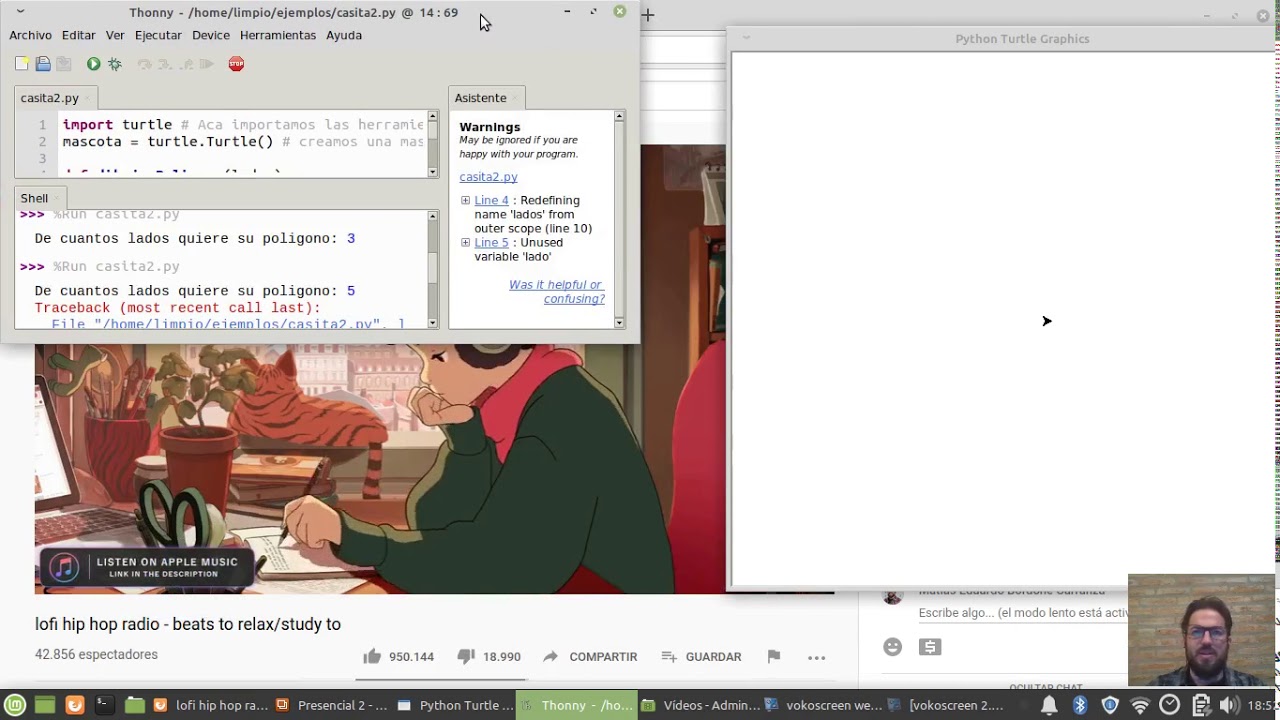1280x720 pixels.
Task: Open a new browser tab with plus
Action: (648, 15)
